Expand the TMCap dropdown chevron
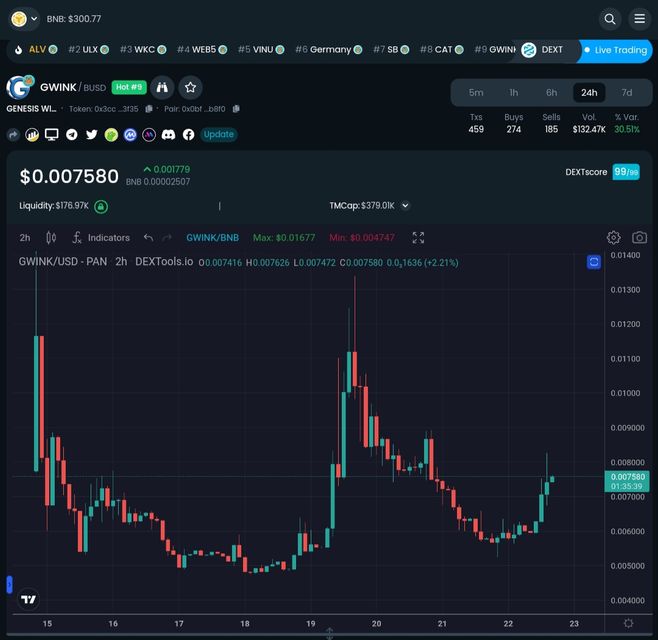The width and height of the screenshot is (658, 640). pos(405,206)
